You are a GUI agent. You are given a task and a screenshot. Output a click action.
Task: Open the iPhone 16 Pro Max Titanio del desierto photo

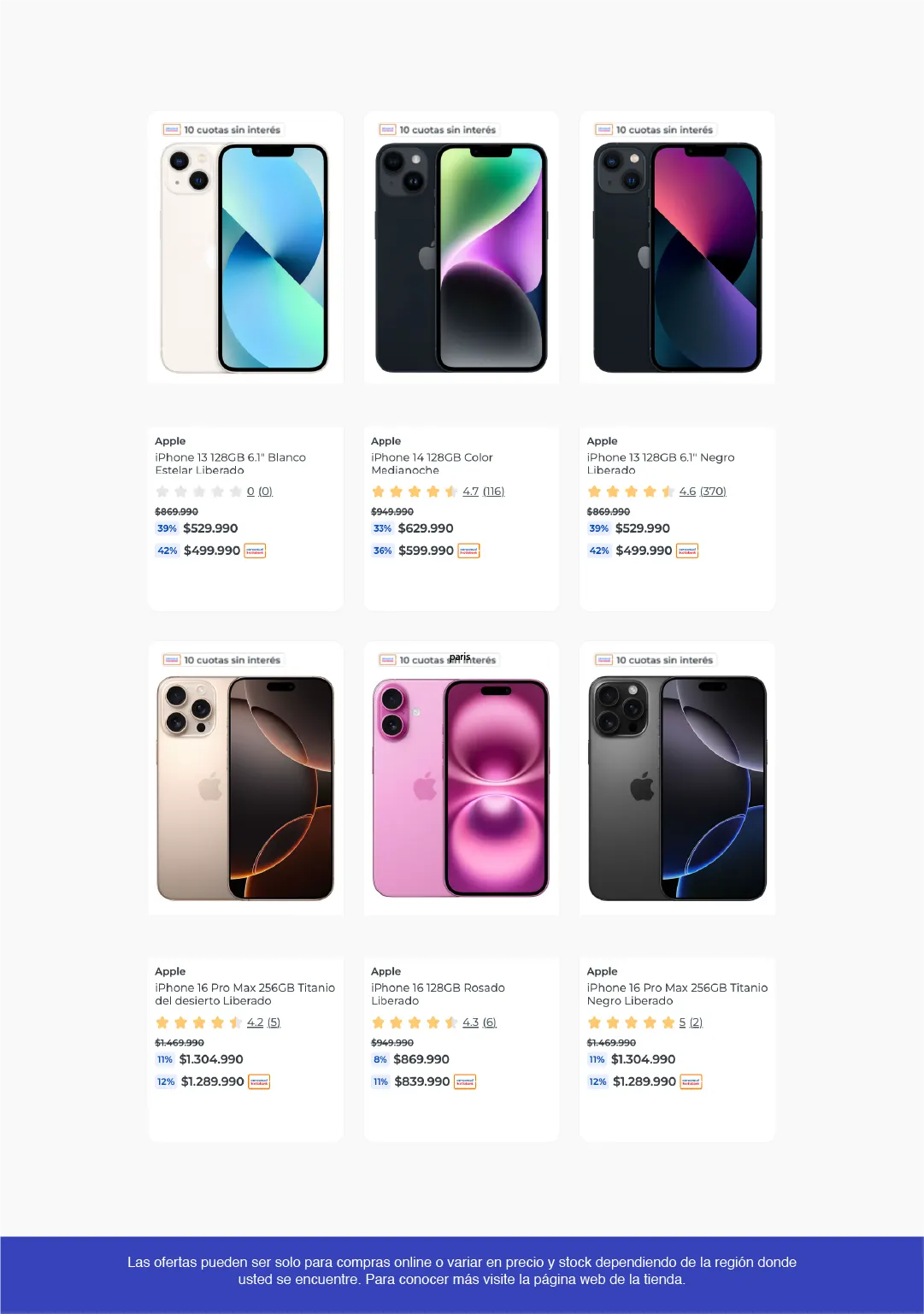click(245, 787)
